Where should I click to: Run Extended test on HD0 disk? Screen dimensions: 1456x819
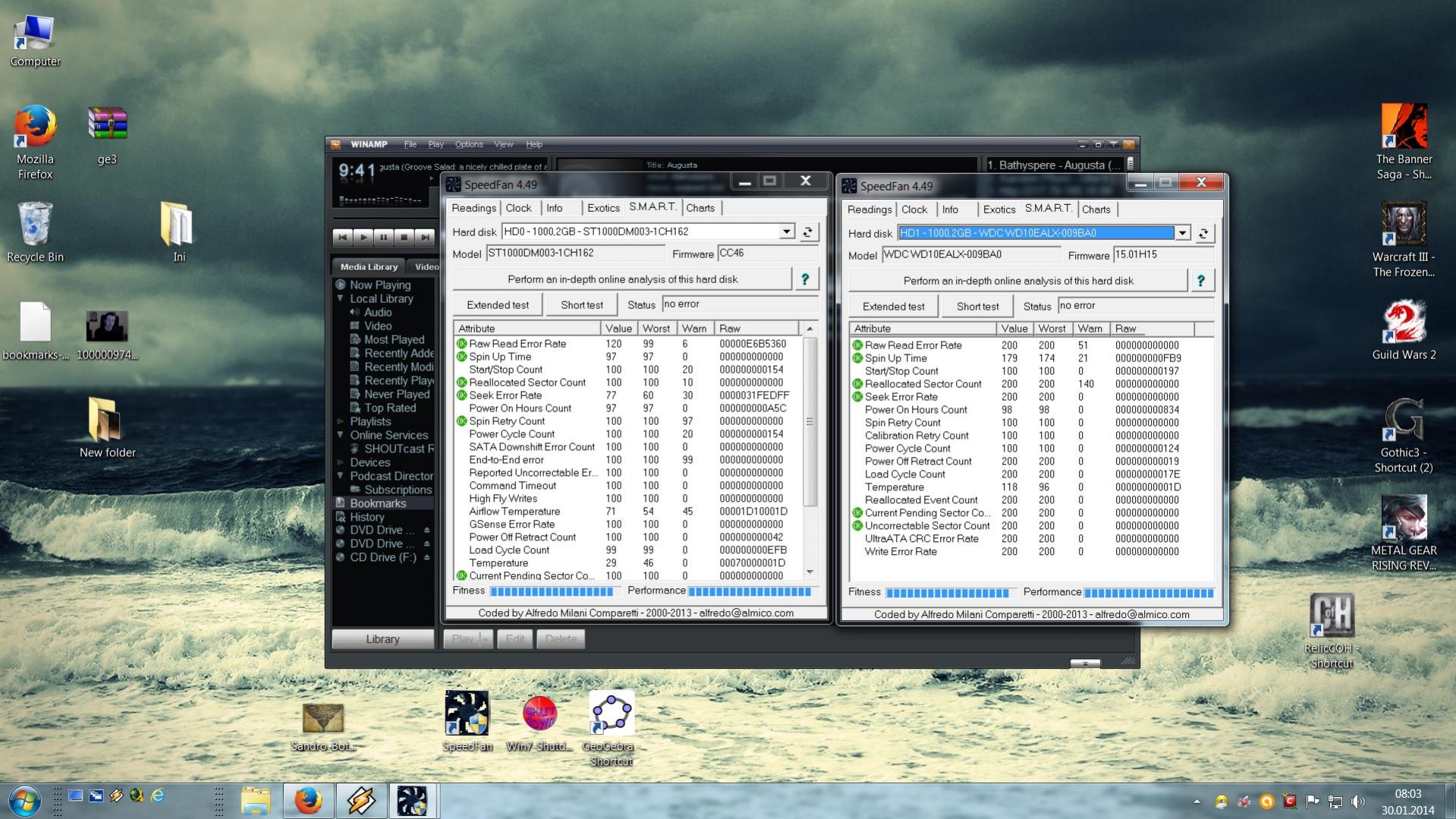tap(498, 305)
